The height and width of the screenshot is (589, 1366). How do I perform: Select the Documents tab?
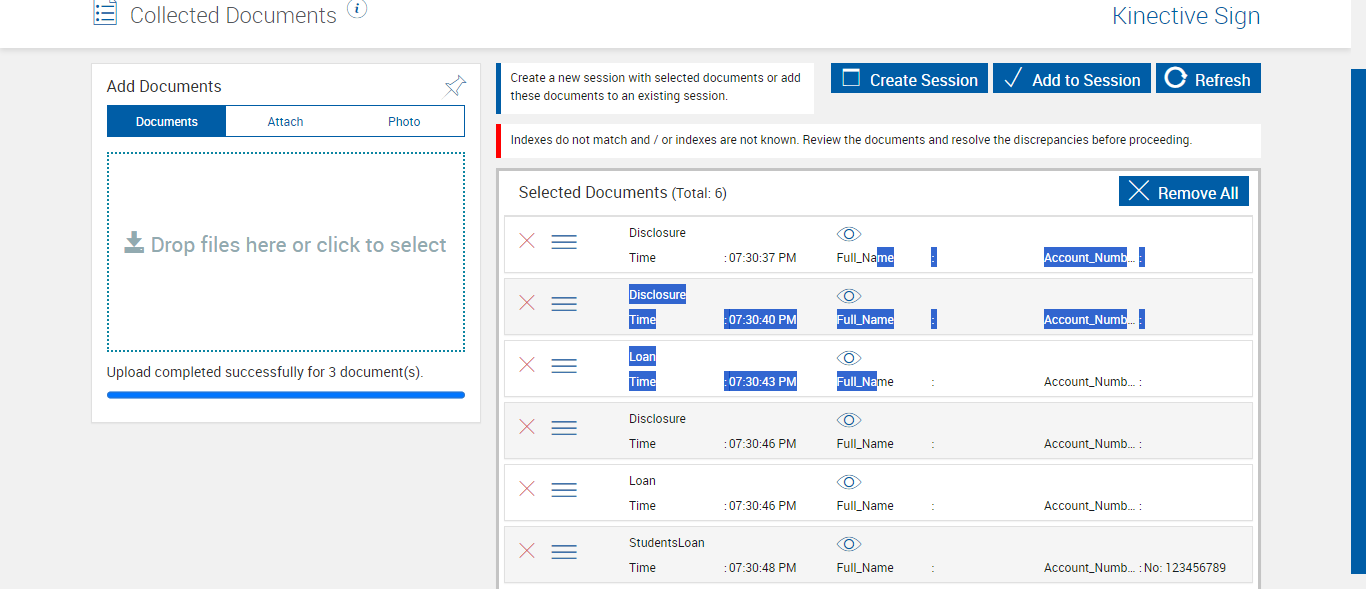point(167,122)
